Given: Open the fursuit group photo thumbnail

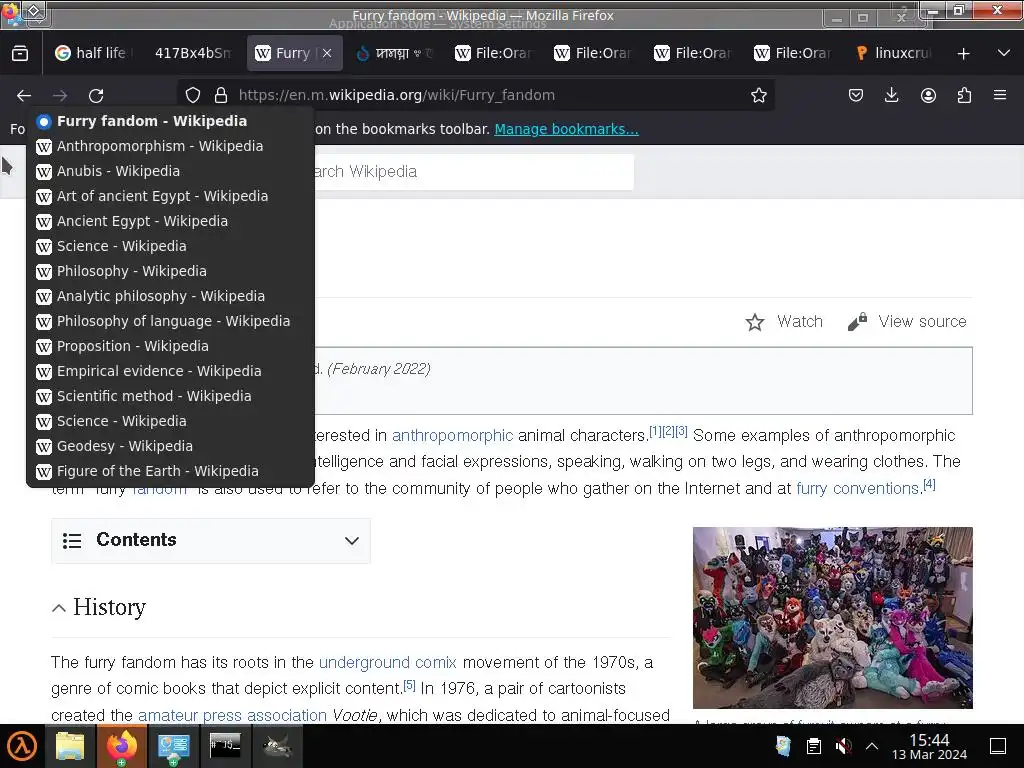Looking at the screenshot, I should (x=833, y=618).
